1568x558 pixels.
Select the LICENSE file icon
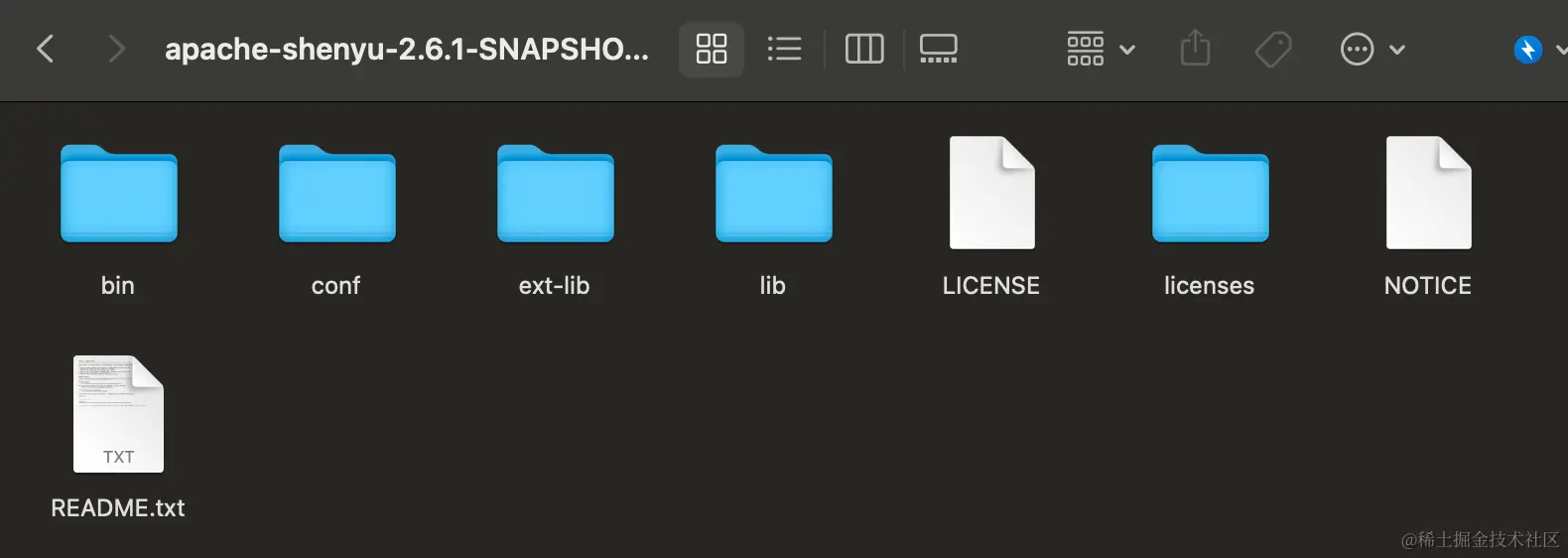[992, 193]
